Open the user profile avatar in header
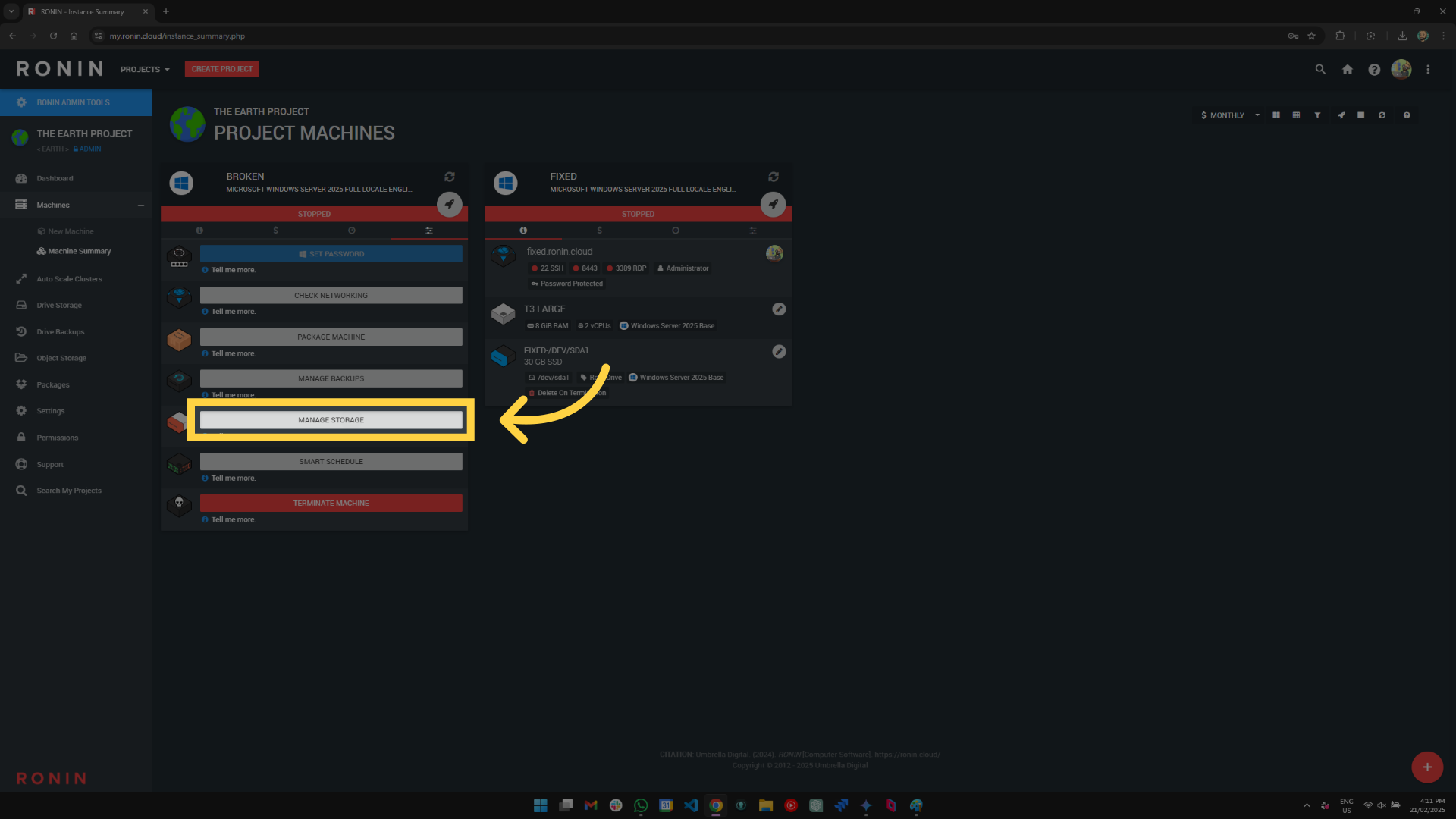The height and width of the screenshot is (819, 1456). (1401, 69)
